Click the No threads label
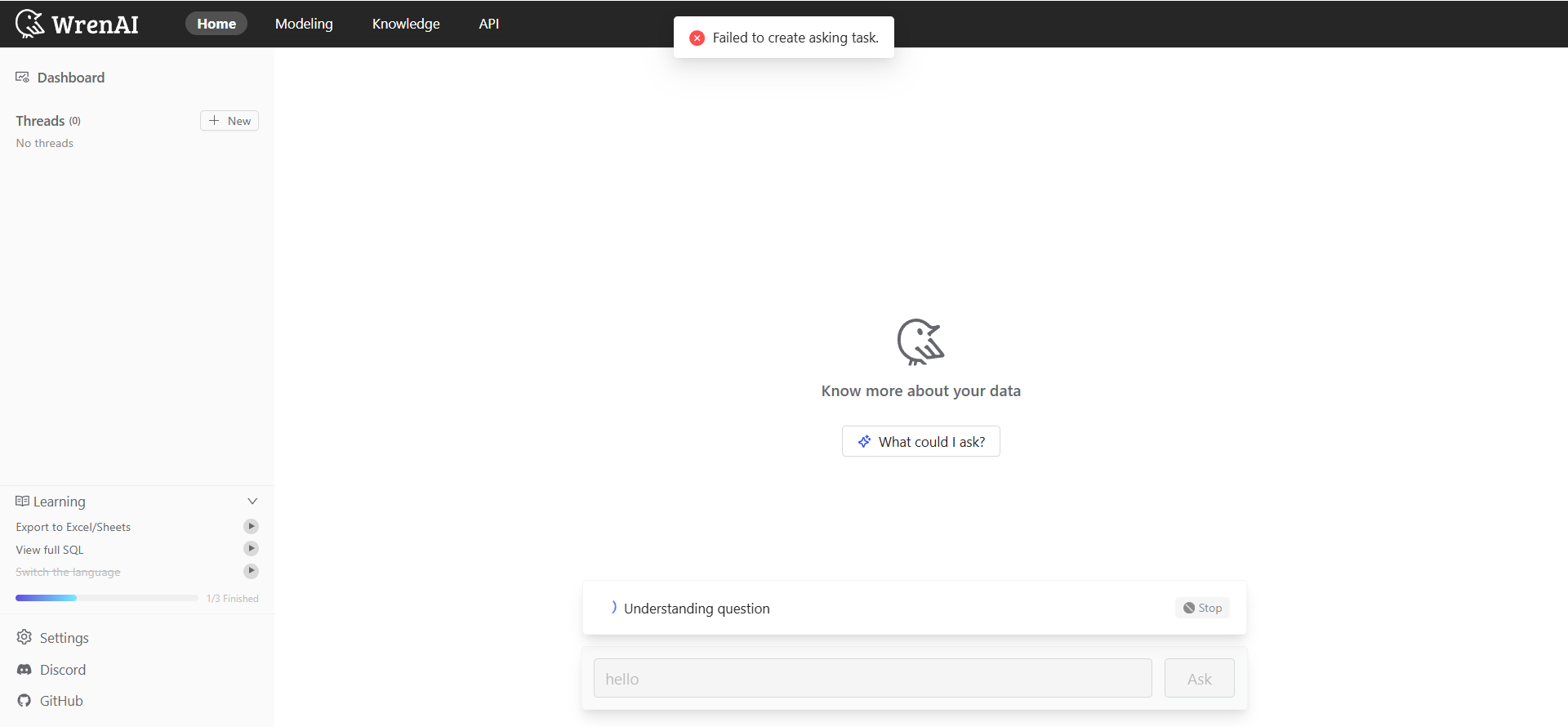1568x727 pixels. click(44, 143)
